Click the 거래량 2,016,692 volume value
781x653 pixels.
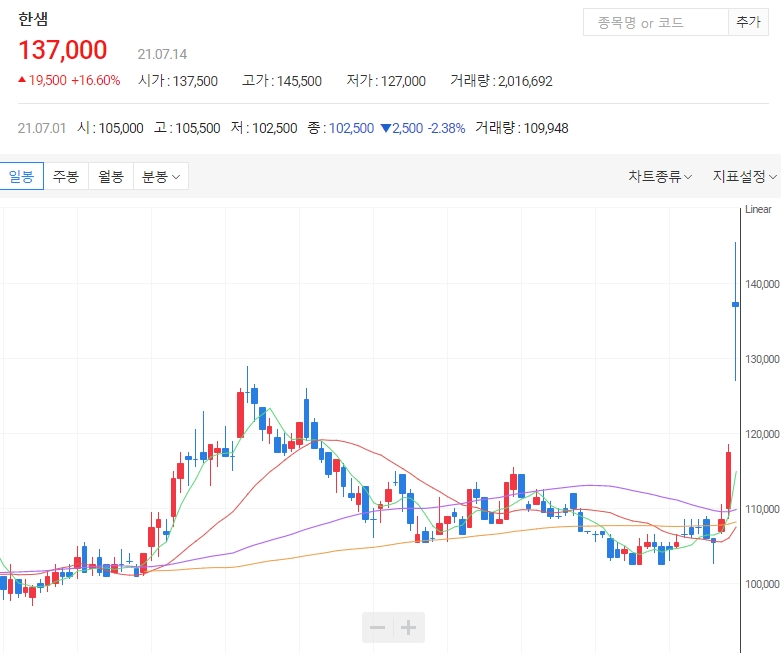[502, 81]
